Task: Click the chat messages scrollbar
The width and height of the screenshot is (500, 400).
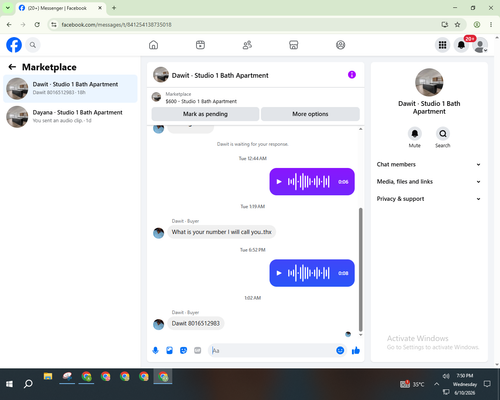Action: 360,269
